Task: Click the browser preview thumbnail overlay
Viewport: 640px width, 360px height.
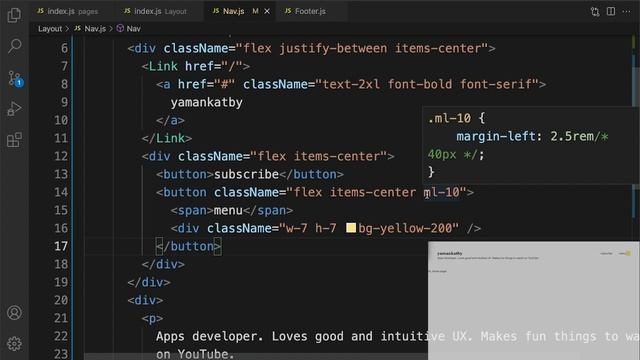Action: (534, 300)
